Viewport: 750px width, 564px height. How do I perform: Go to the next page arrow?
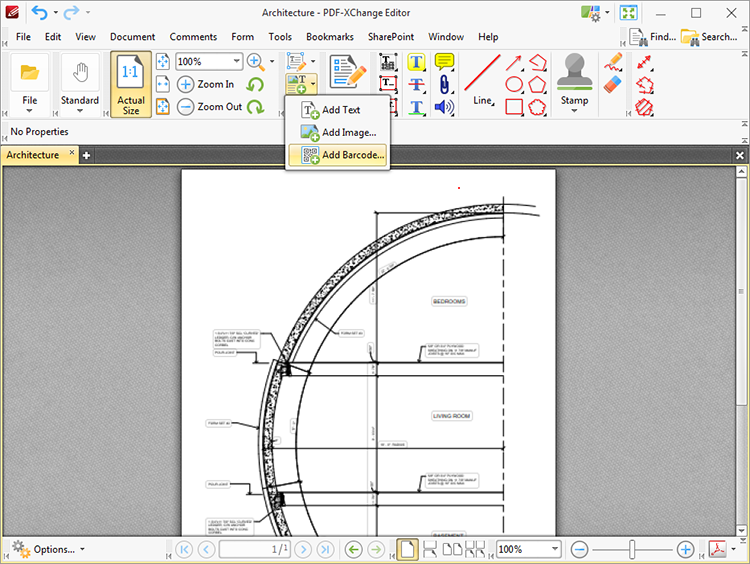tap(303, 549)
